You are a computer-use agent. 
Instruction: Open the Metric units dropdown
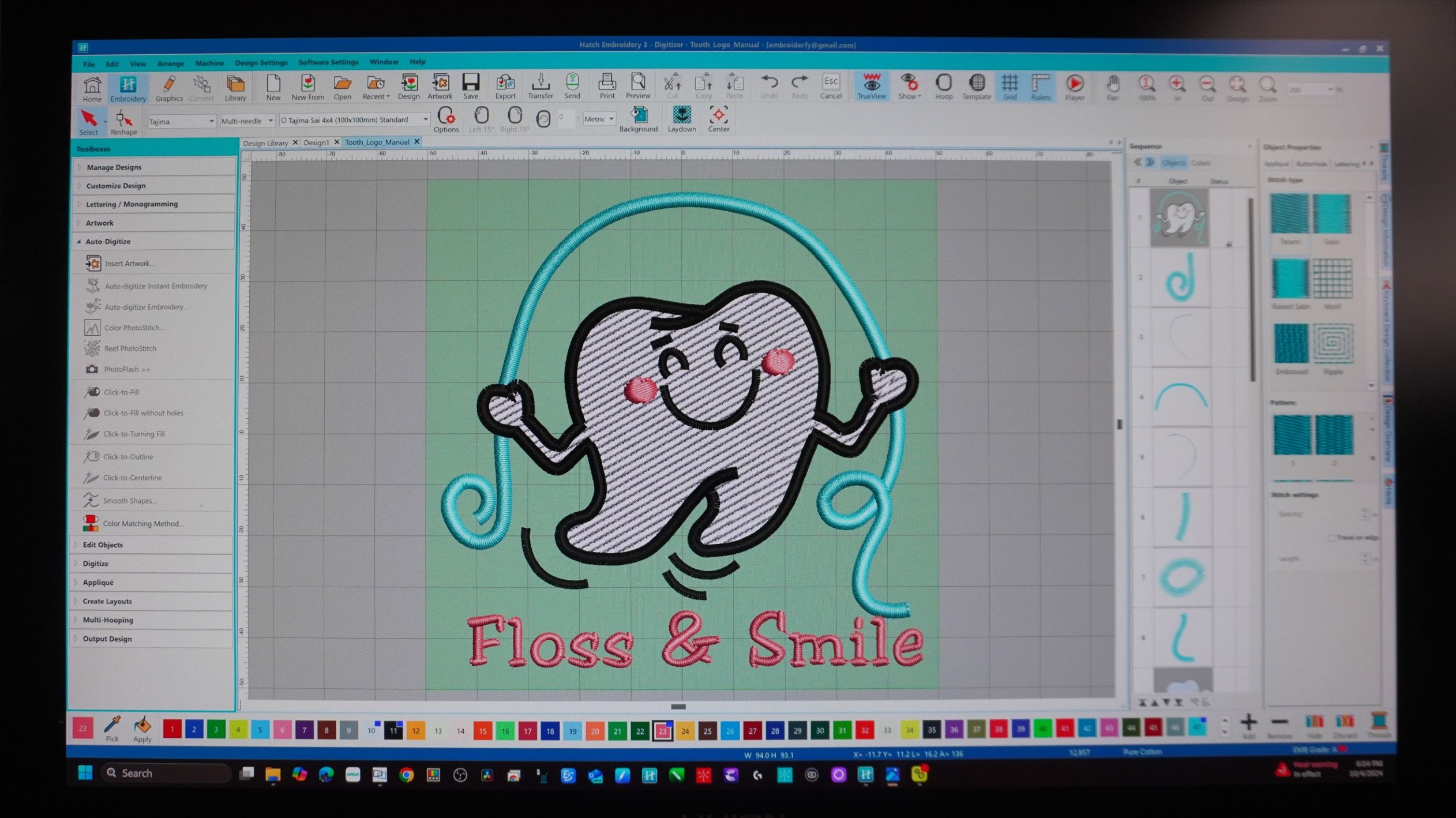[x=599, y=119]
